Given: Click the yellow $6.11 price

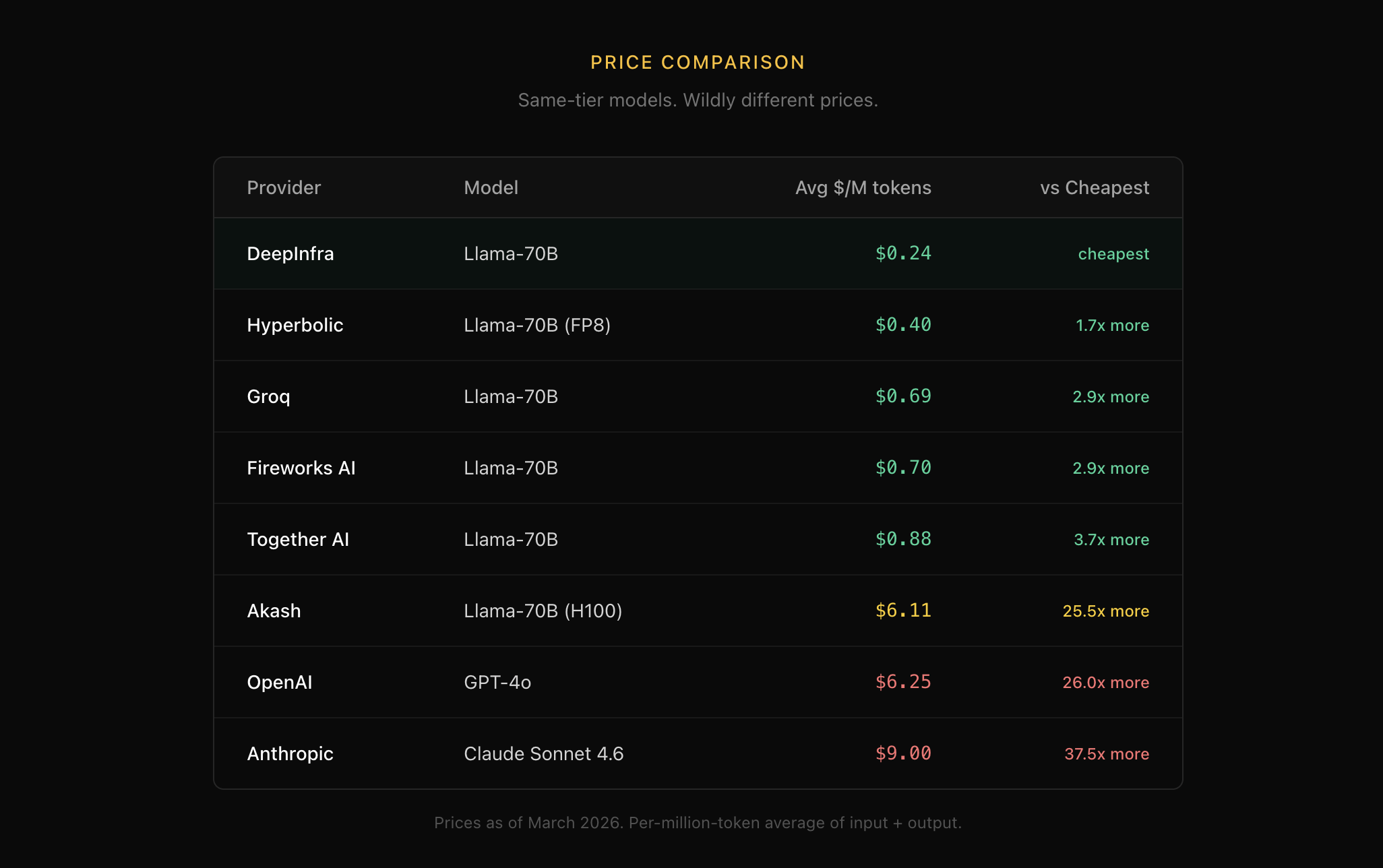Looking at the screenshot, I should point(902,611).
